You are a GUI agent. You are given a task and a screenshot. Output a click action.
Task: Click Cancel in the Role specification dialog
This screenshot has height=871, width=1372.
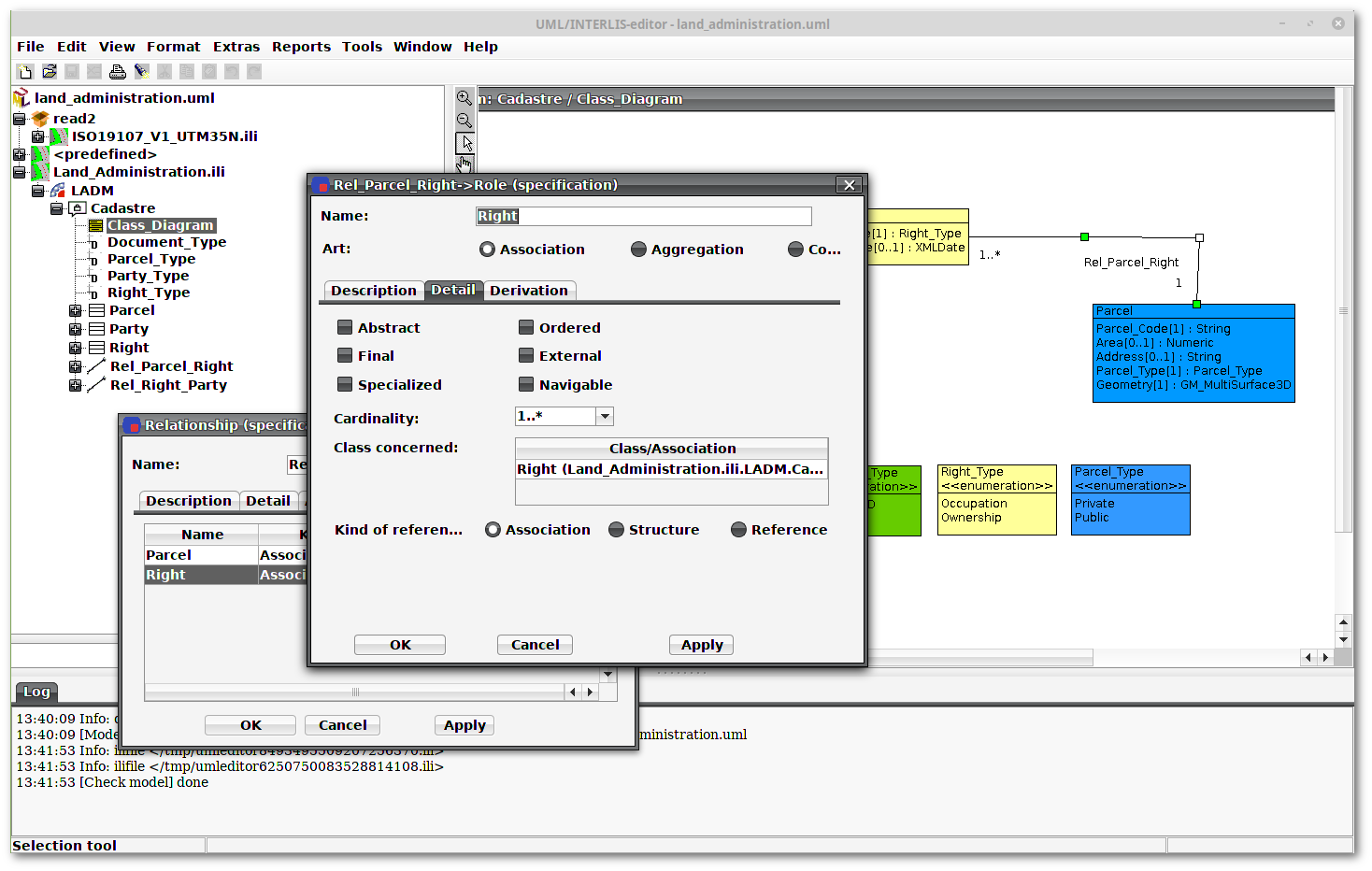(535, 645)
